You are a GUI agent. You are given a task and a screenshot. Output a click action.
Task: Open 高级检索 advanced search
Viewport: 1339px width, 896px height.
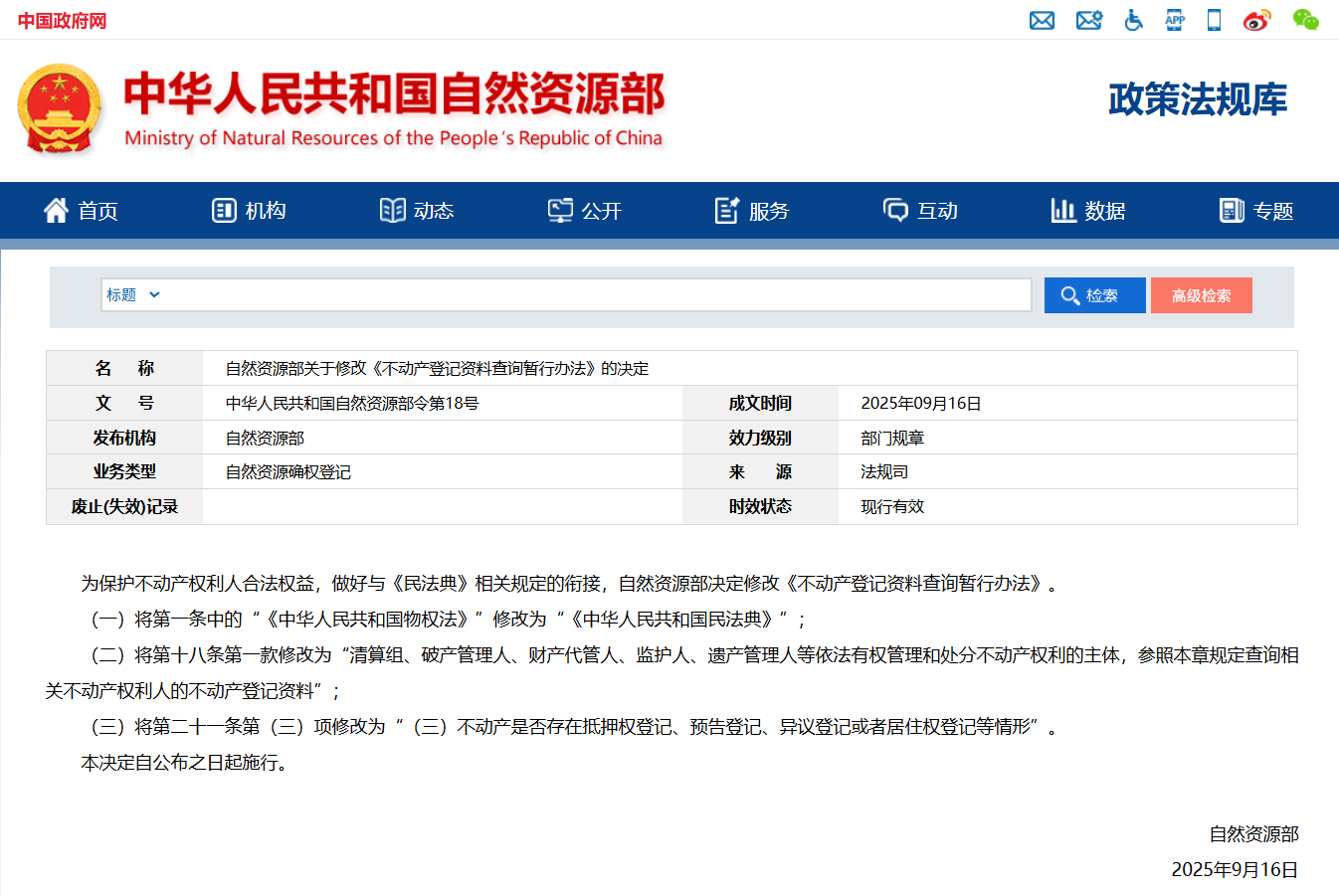tap(1202, 295)
